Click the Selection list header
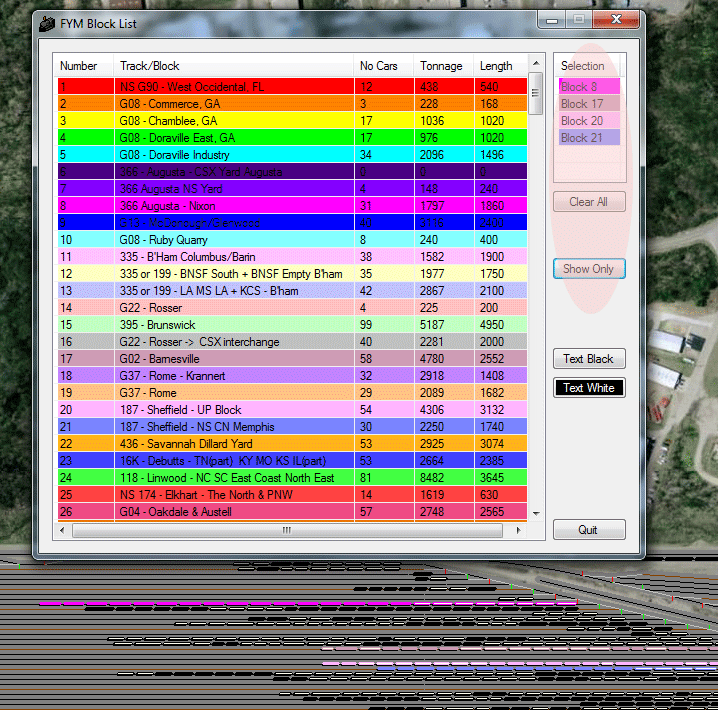718x710 pixels. click(587, 66)
